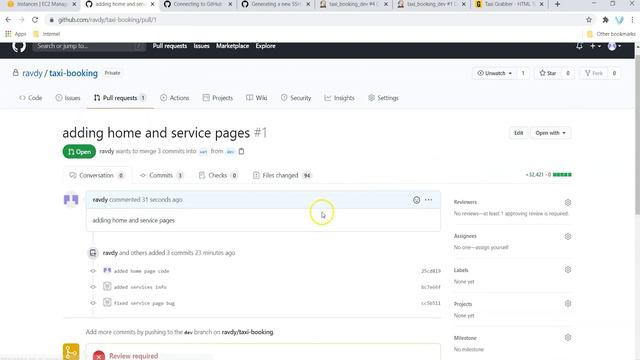This screenshot has height=360, width=640.
Task: Click the Fork button
Action: click(594, 73)
